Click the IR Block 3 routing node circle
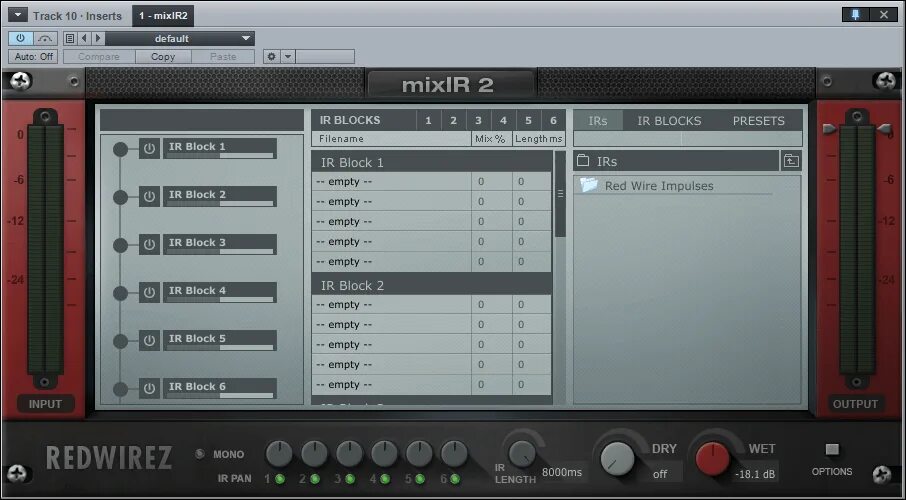The width and height of the screenshot is (906, 500). tap(120, 245)
